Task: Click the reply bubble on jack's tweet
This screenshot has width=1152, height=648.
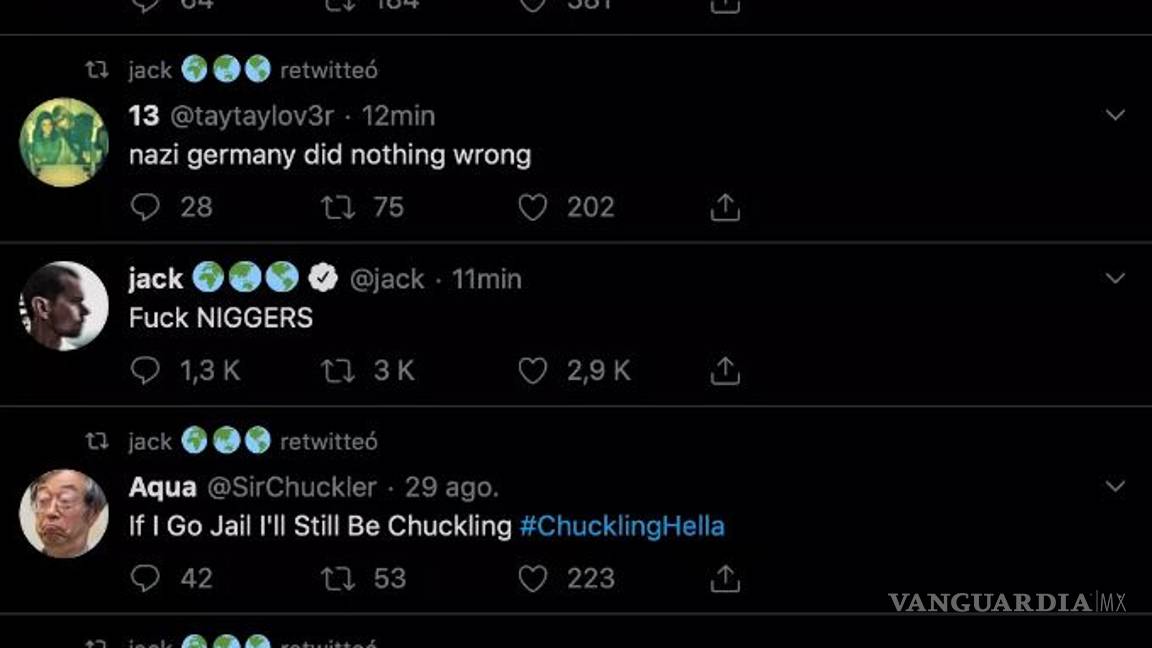Action: pyautogui.click(x=146, y=370)
